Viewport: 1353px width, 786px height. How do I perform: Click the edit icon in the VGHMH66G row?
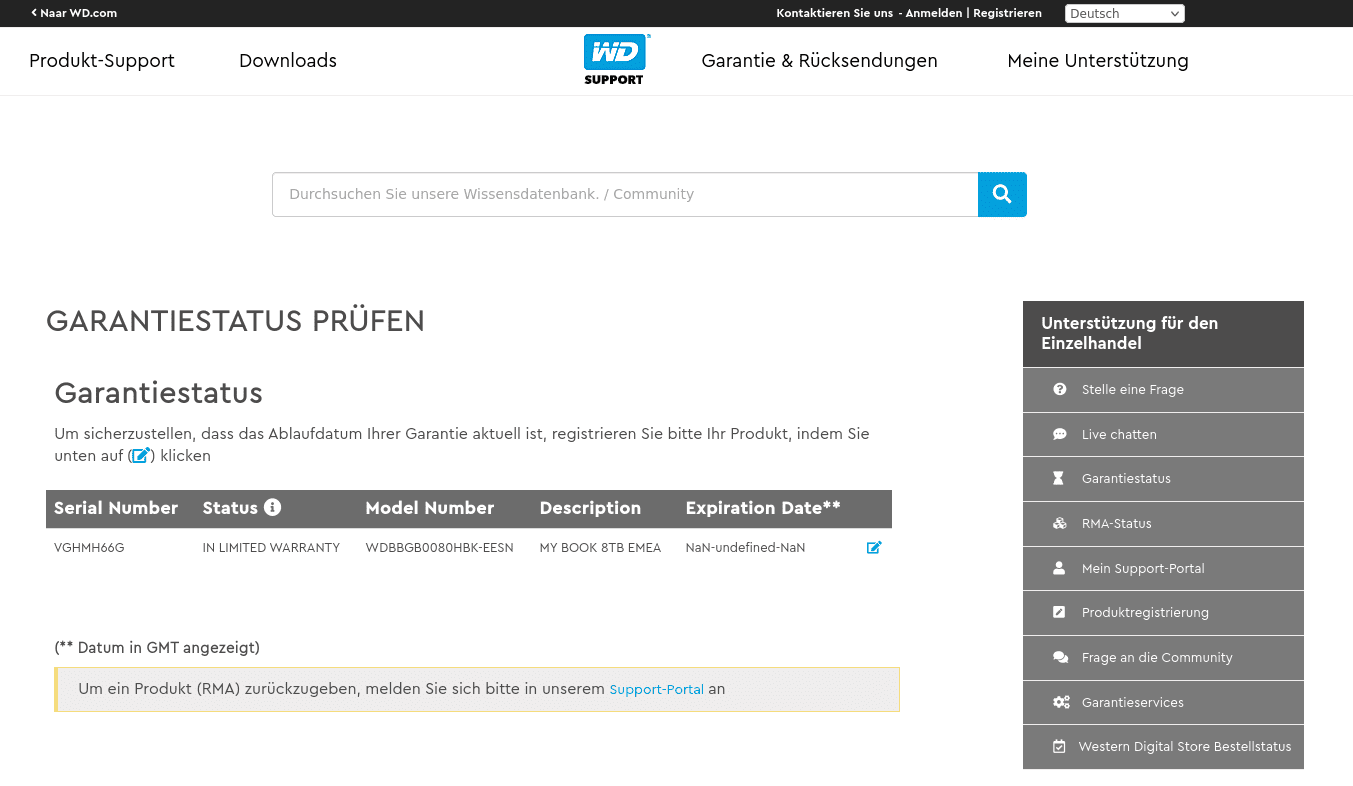pos(874,547)
